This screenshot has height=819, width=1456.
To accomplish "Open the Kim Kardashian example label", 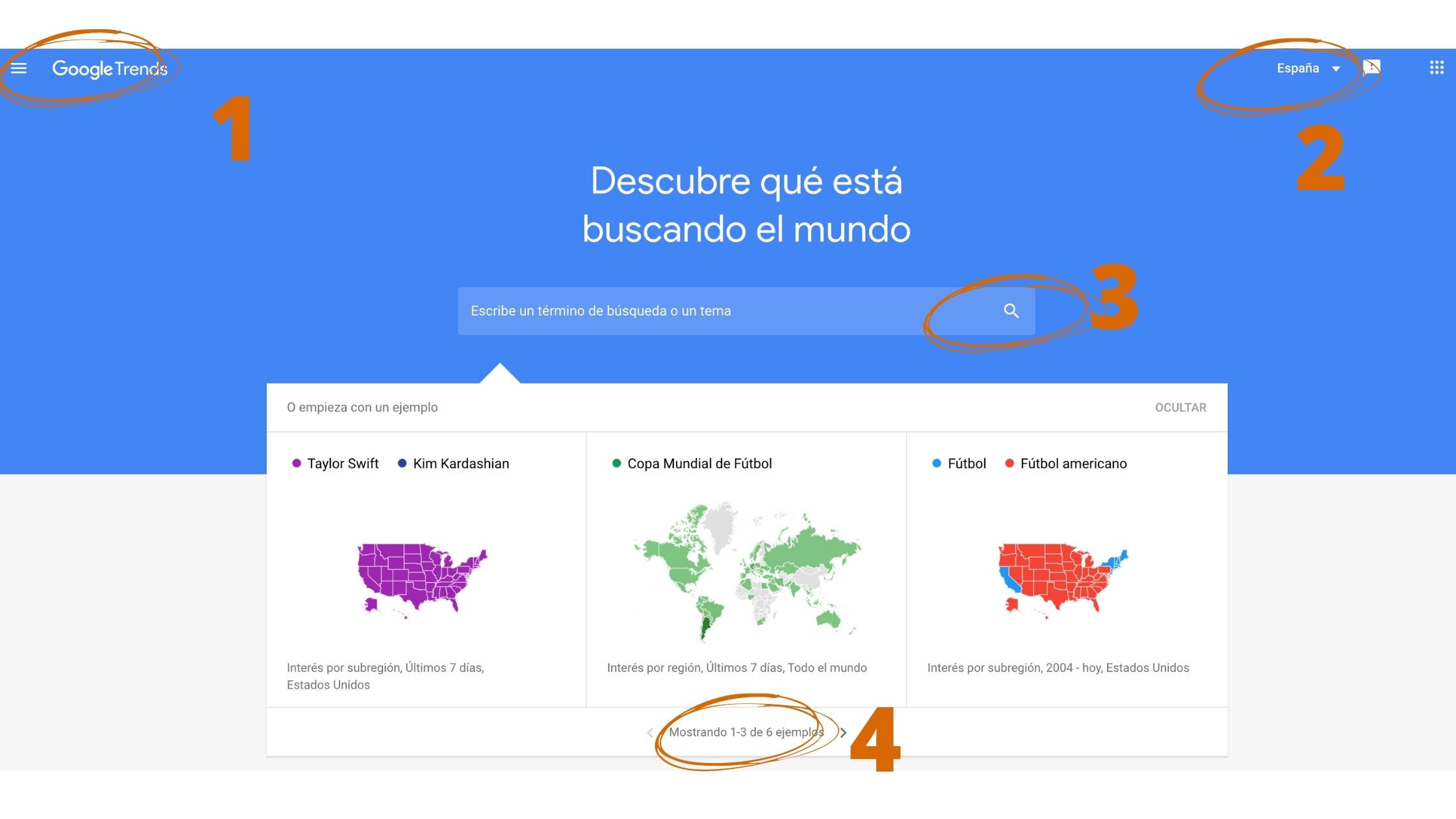I will tap(461, 463).
